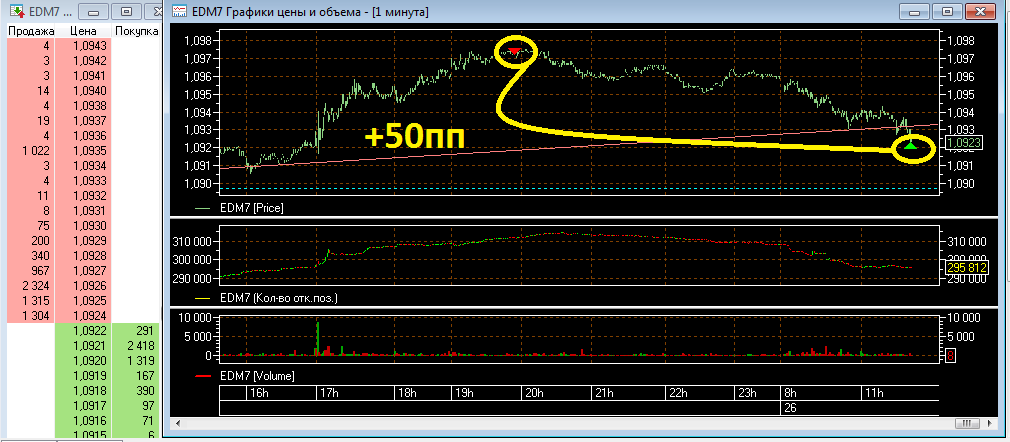Click the 17h label on the time axis
Viewport: 1010px width, 442px height.
click(x=329, y=393)
